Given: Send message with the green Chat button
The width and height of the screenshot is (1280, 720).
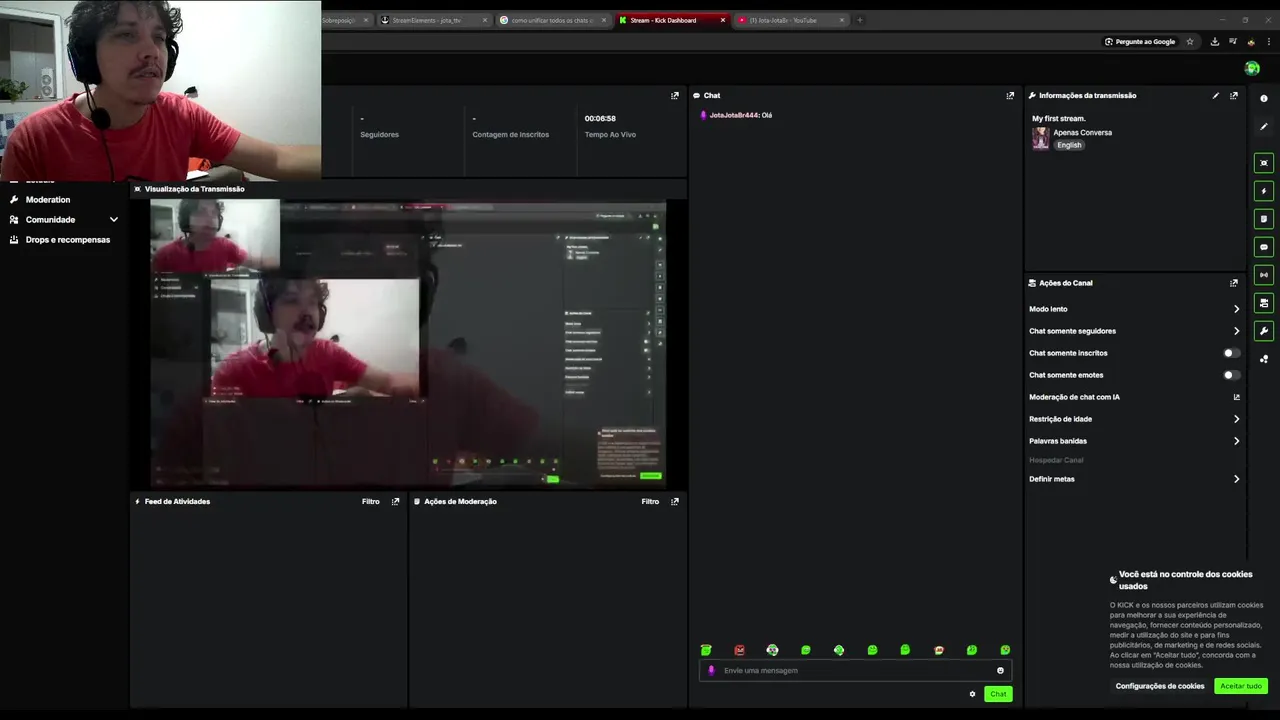Looking at the screenshot, I should pos(998,694).
